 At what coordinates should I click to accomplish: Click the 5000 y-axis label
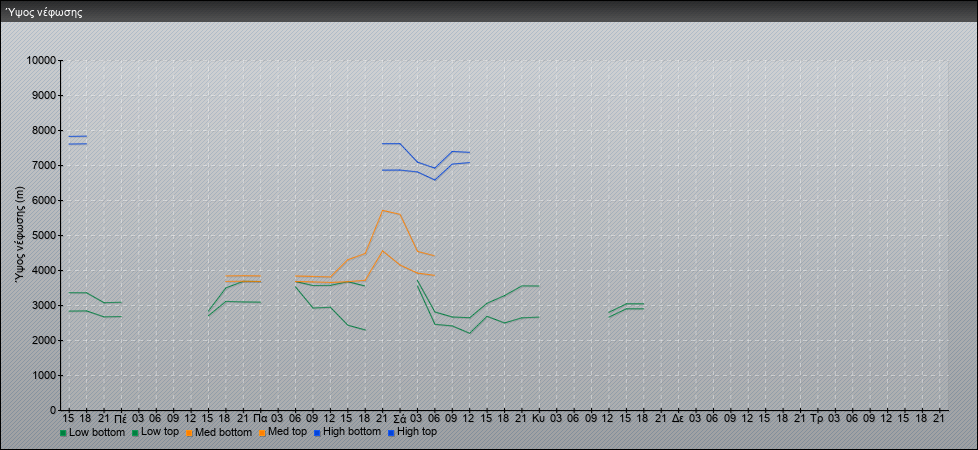(x=44, y=235)
